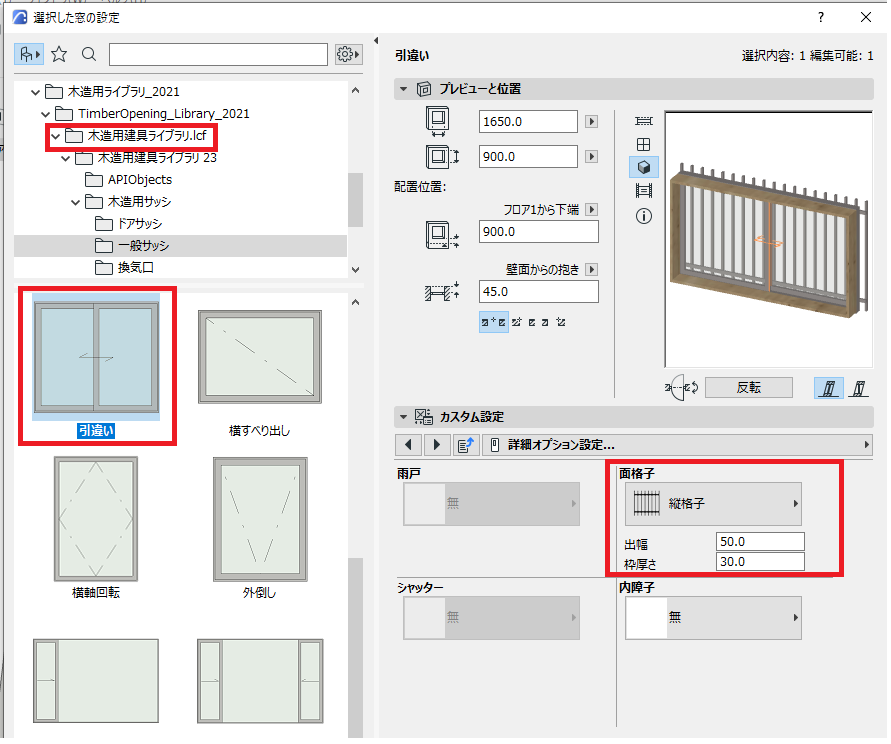Click the search magnifier icon
This screenshot has height=744, width=891.
[89, 54]
